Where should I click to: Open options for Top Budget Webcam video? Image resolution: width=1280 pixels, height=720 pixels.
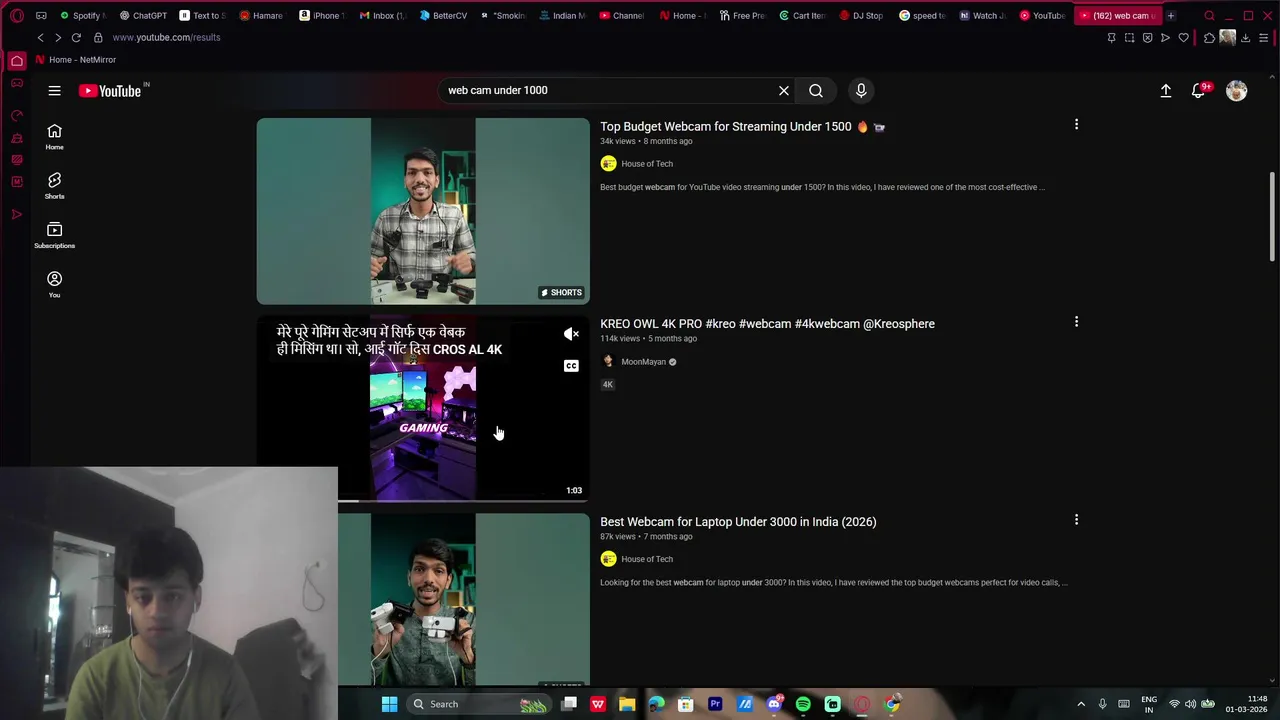[1076, 125]
